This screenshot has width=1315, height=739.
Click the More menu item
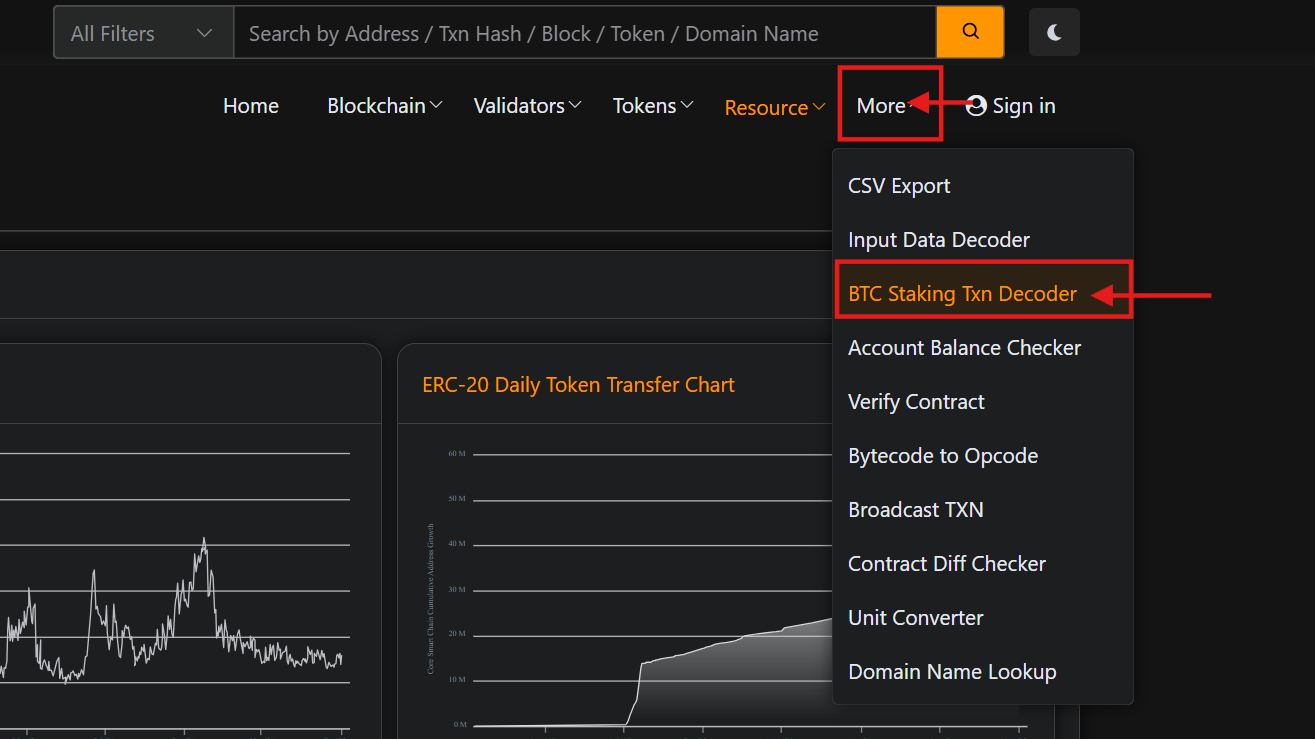click(881, 106)
